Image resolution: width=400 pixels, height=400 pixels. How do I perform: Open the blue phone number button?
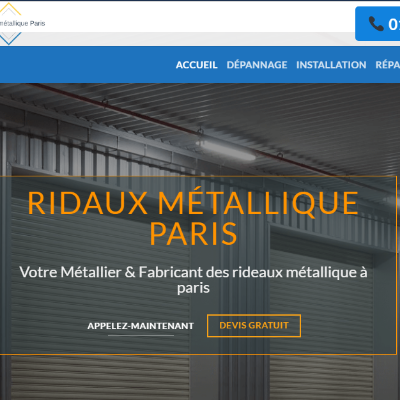tap(377, 24)
